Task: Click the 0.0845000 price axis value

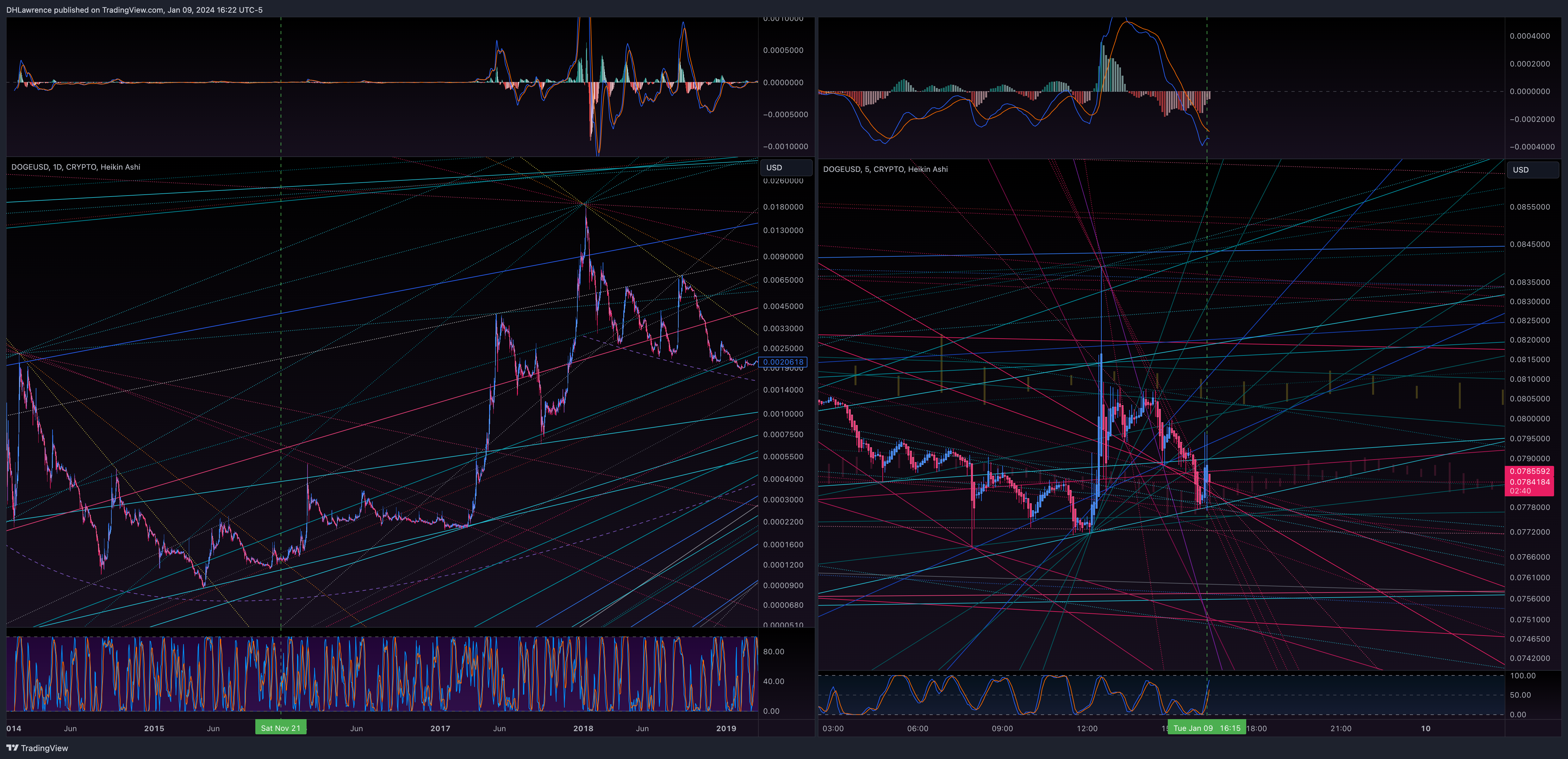Action: pos(1530,244)
